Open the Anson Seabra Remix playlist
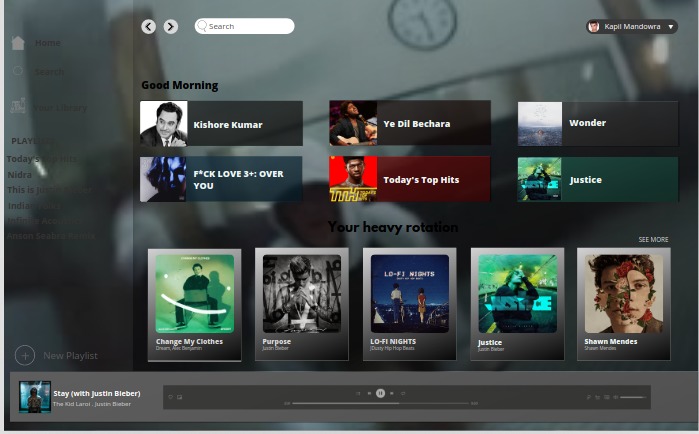699x434 pixels. 50,236
